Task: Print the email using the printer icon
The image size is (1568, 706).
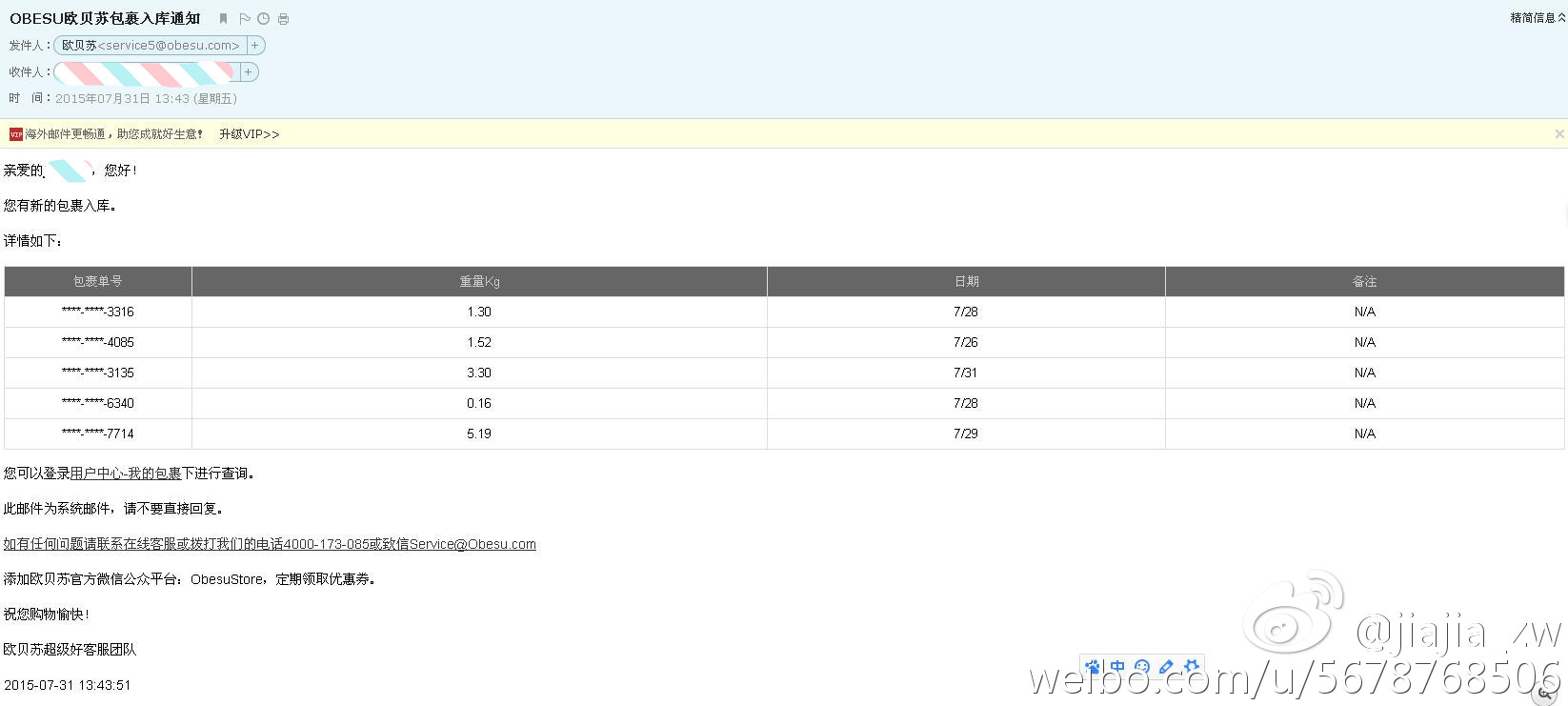Action: click(x=283, y=19)
